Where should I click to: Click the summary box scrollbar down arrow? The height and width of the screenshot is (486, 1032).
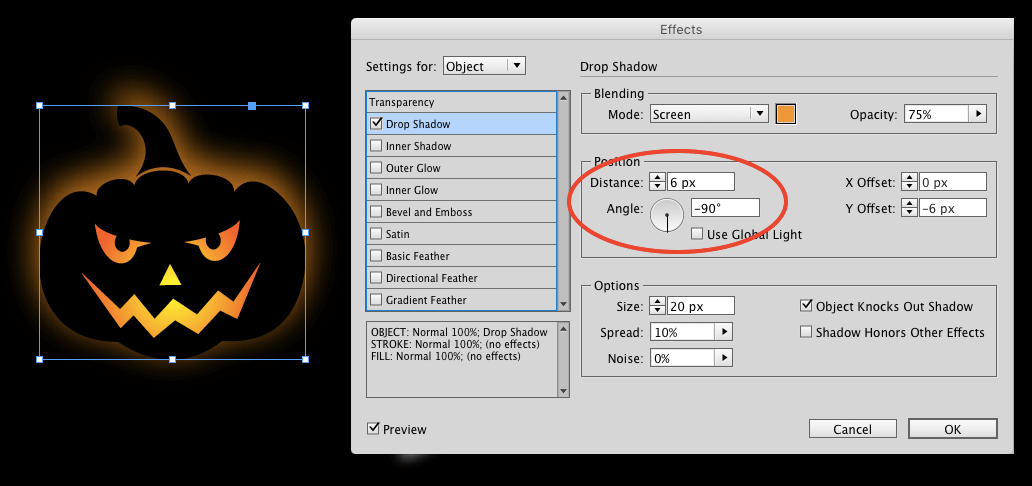[x=563, y=391]
